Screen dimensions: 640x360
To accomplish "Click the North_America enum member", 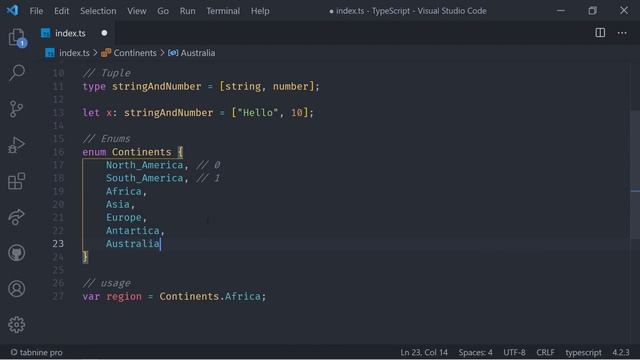I will click(144, 165).
